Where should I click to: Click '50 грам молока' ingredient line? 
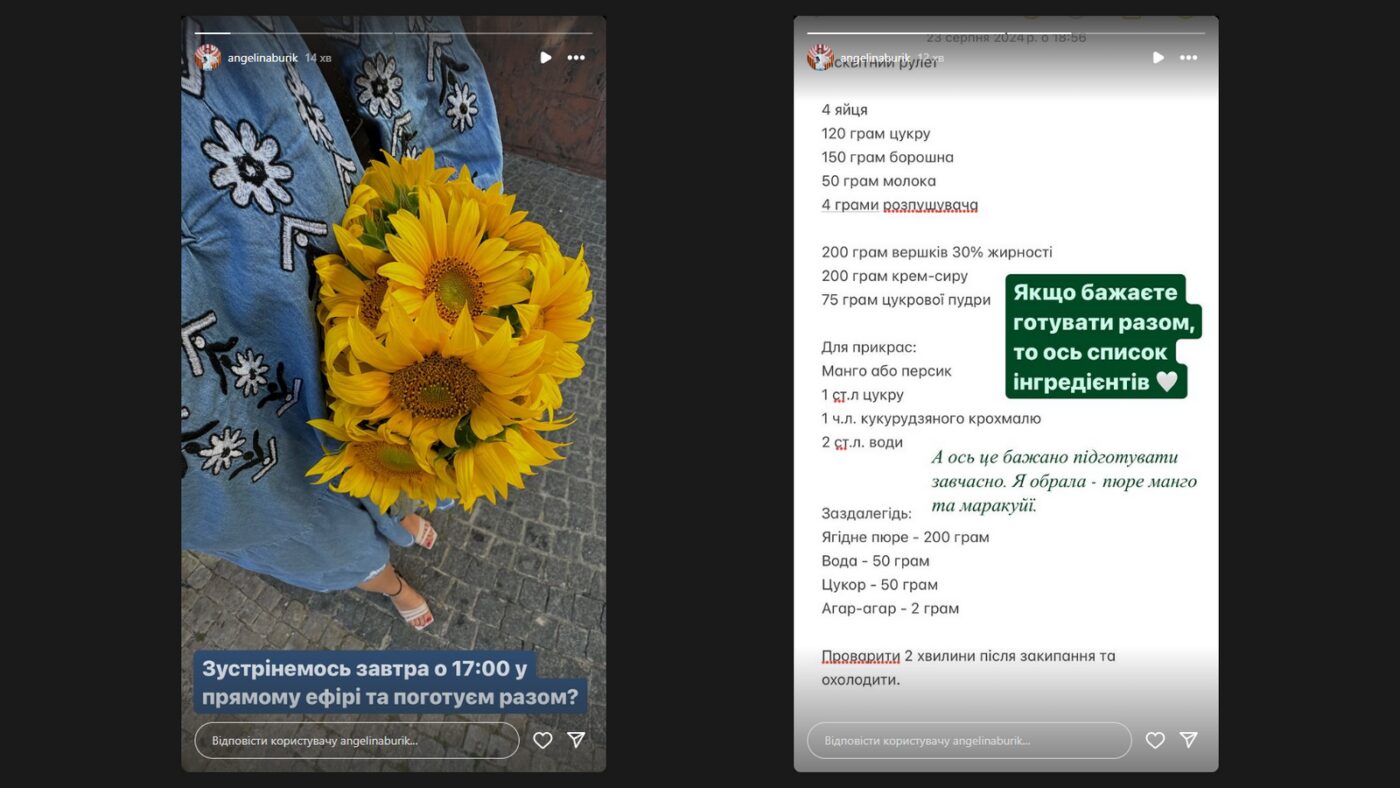(879, 181)
